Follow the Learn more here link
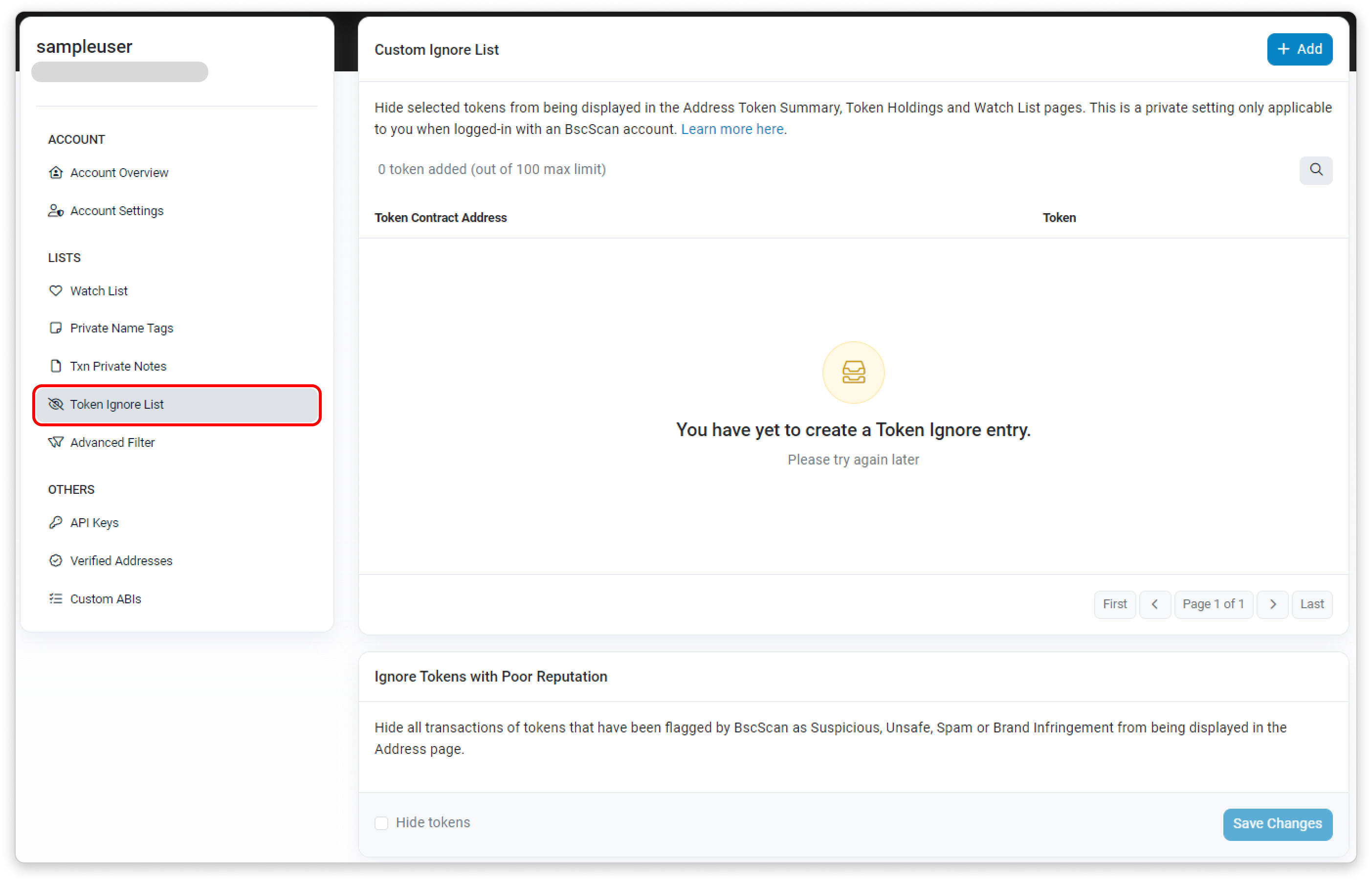 732,130
